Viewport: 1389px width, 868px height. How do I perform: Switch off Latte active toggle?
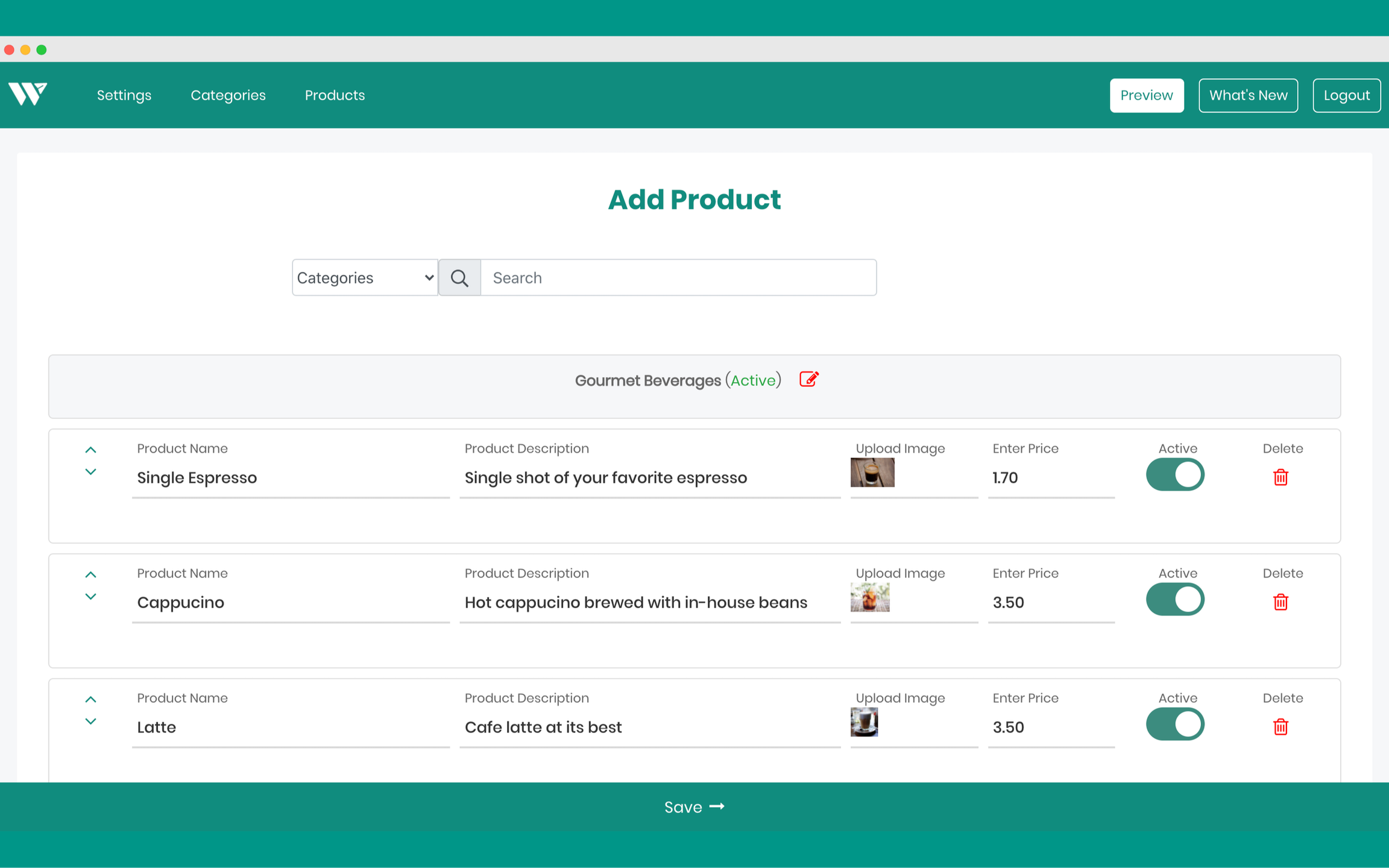pos(1174,725)
